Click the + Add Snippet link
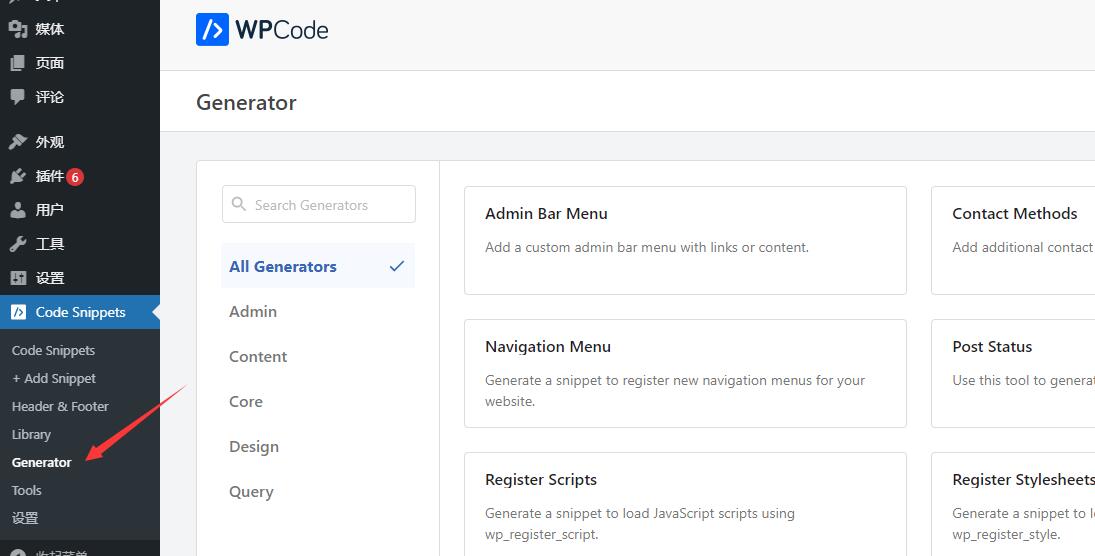The width and height of the screenshot is (1095, 556). pos(54,379)
